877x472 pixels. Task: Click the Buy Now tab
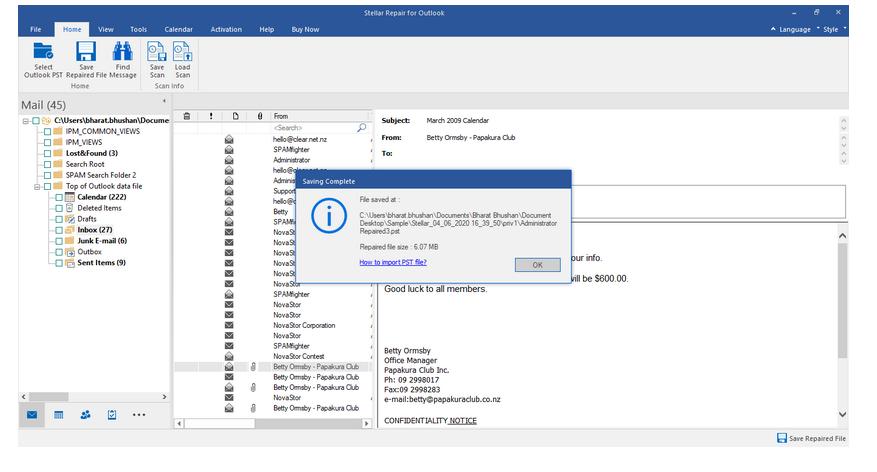tap(305, 29)
